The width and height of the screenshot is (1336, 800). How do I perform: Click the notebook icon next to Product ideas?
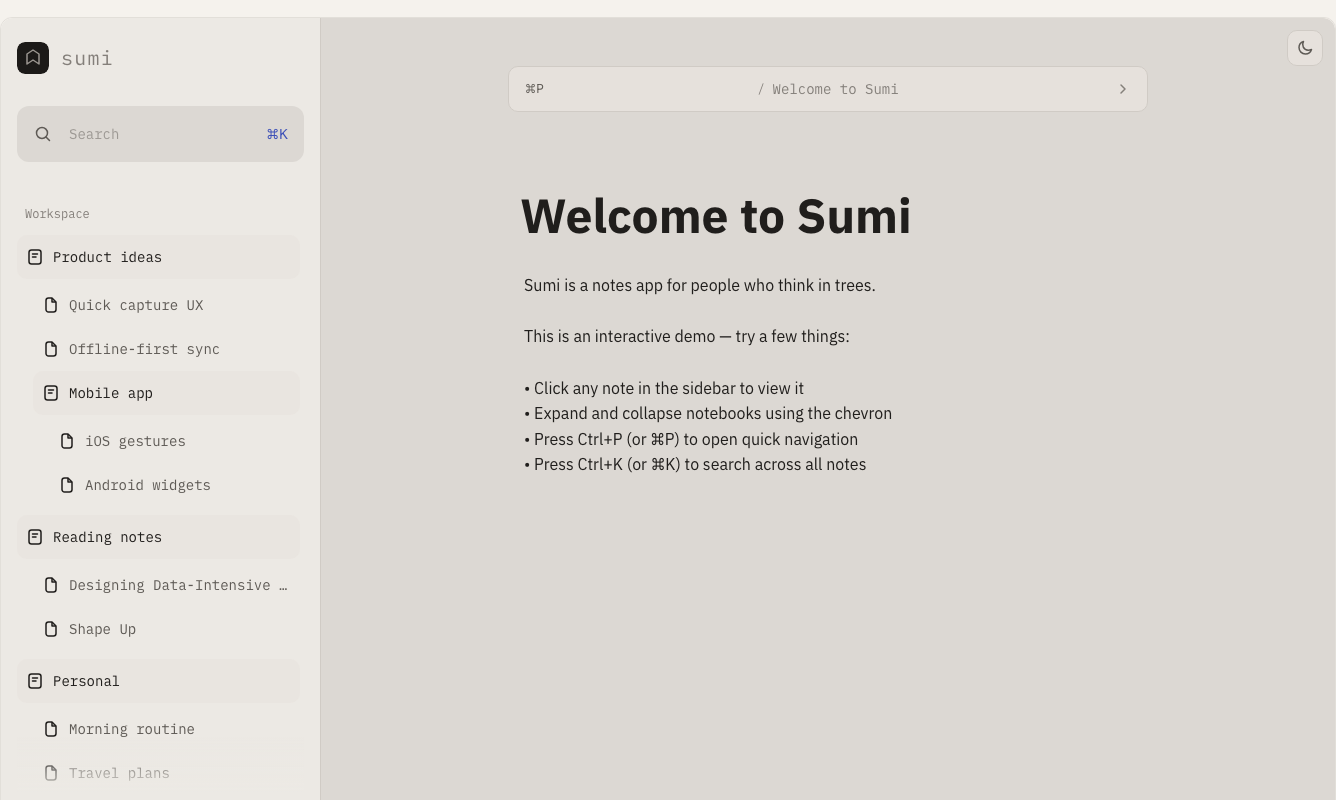coord(35,257)
